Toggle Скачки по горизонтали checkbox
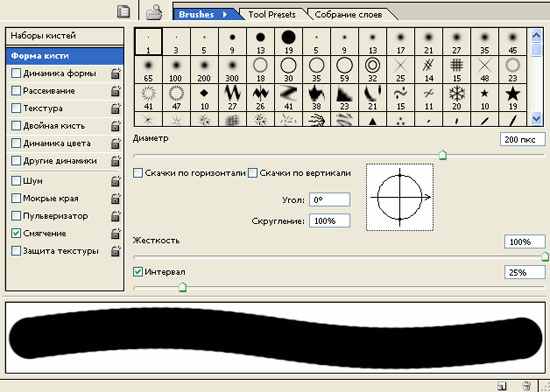550x392 pixels. (138, 173)
